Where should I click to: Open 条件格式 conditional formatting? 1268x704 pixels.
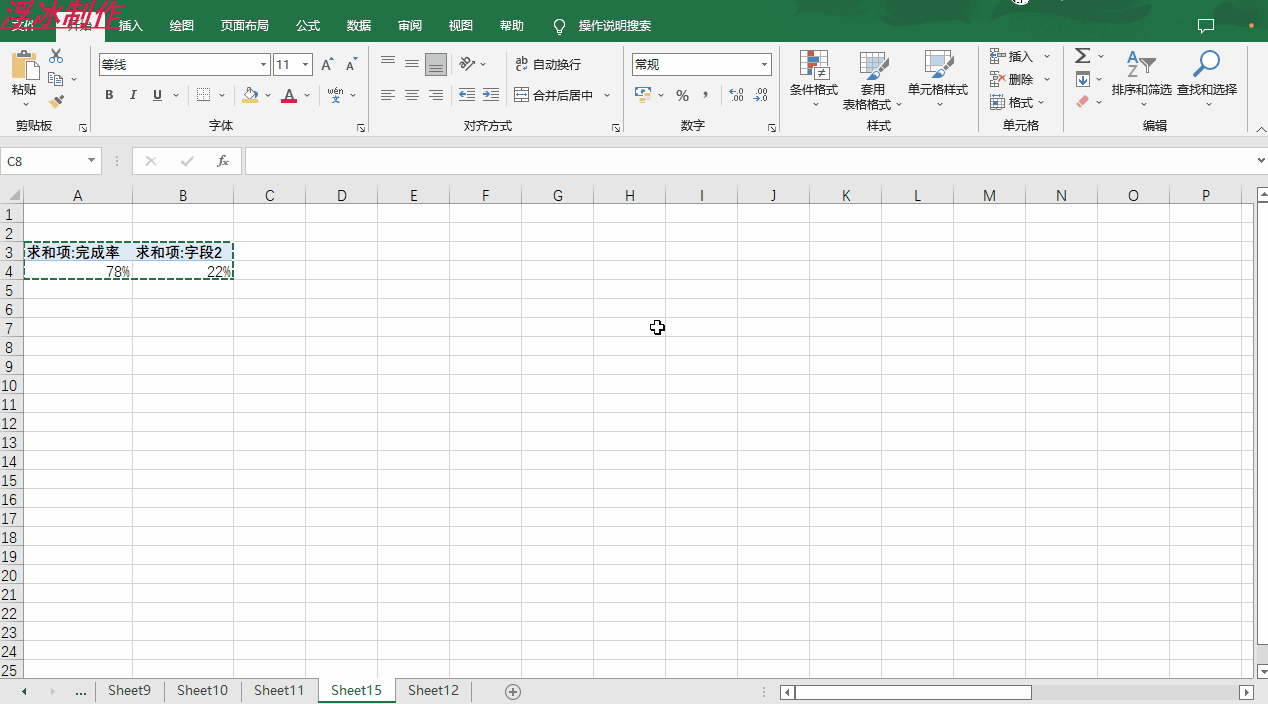coord(814,79)
